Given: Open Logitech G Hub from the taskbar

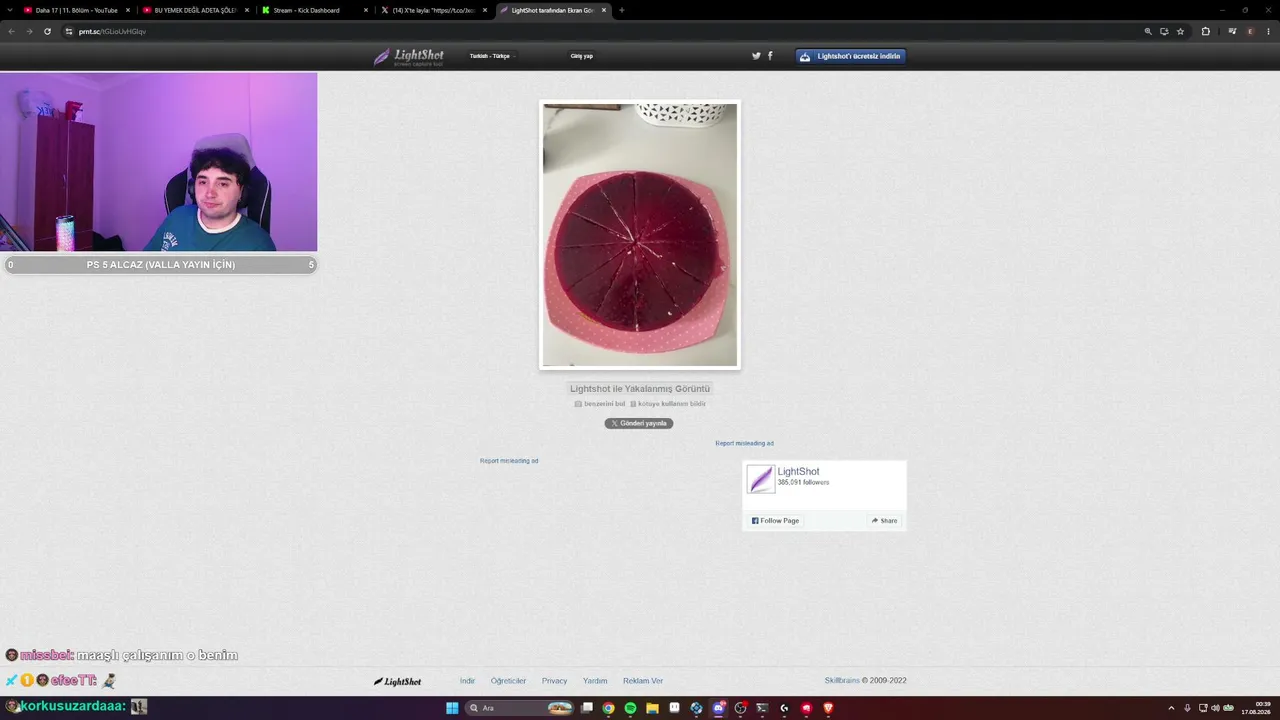Looking at the screenshot, I should click(784, 708).
